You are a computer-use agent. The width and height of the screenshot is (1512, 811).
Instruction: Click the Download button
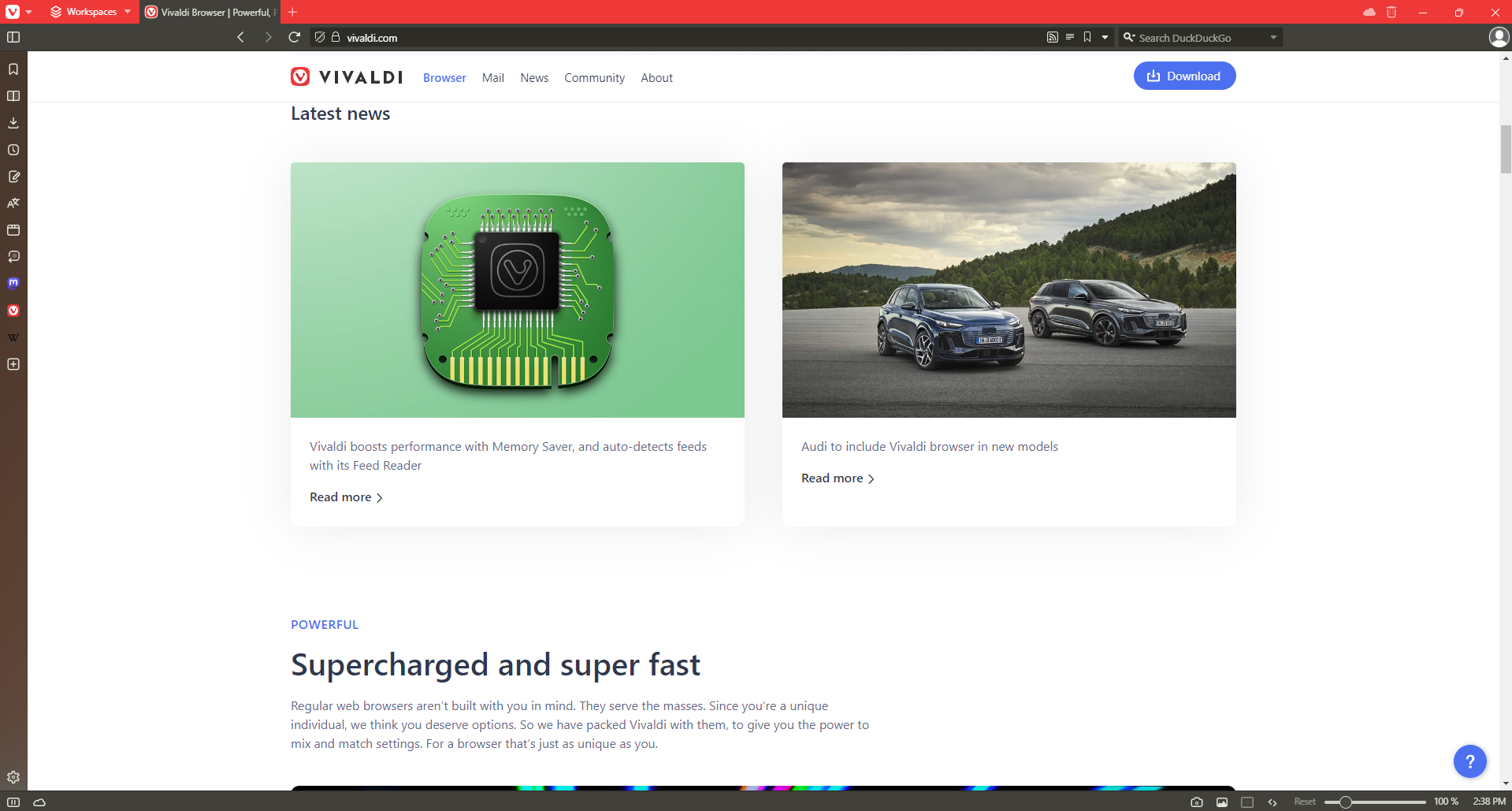coord(1184,75)
